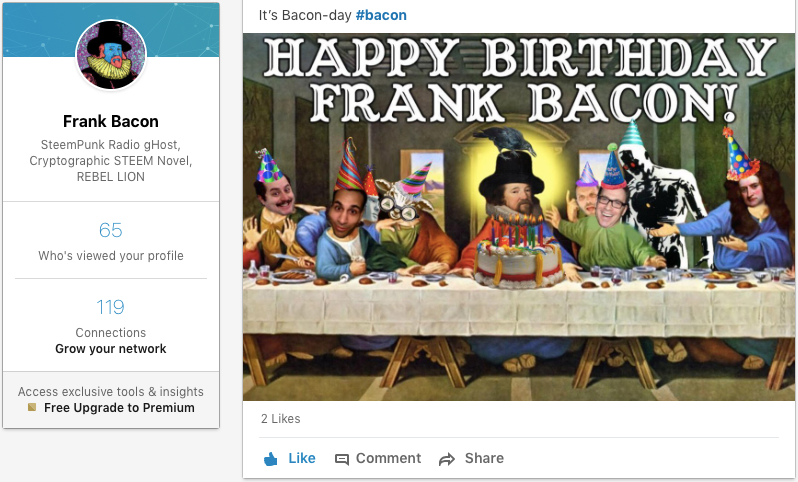Open the Comment button label
The image size is (798, 482).
tap(388, 458)
